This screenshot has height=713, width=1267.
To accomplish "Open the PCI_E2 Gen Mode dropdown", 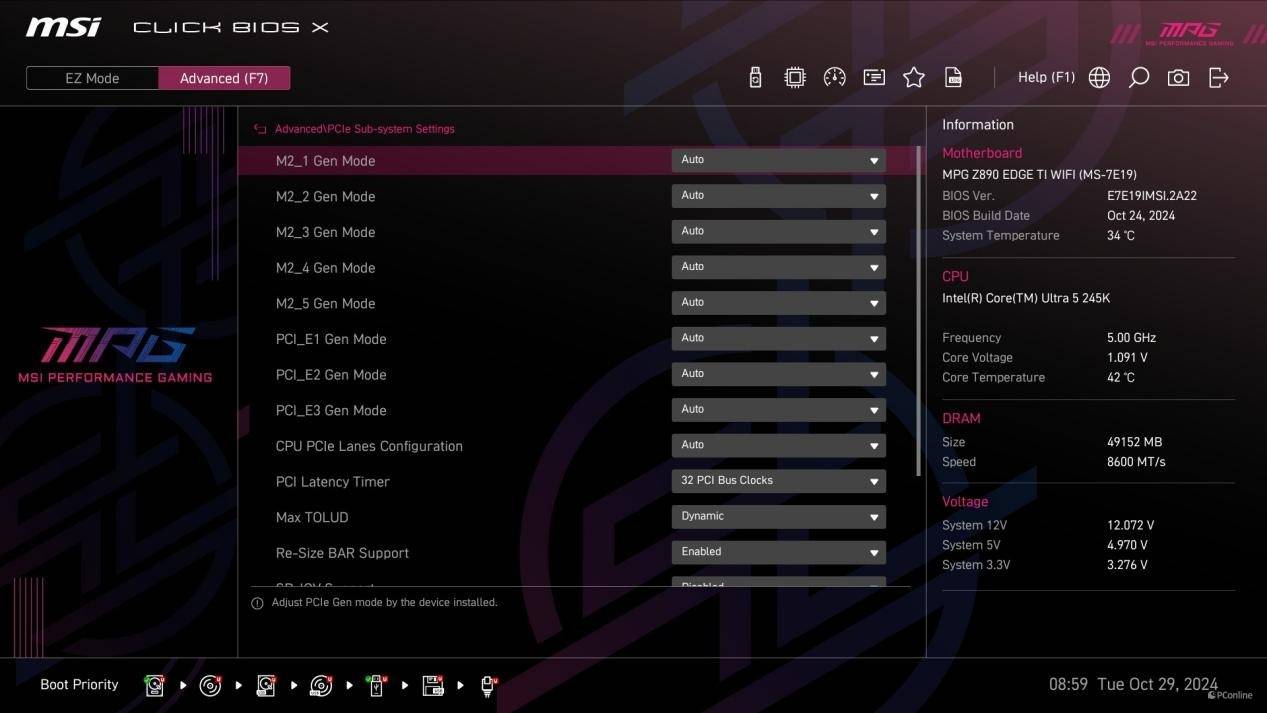I will point(778,374).
